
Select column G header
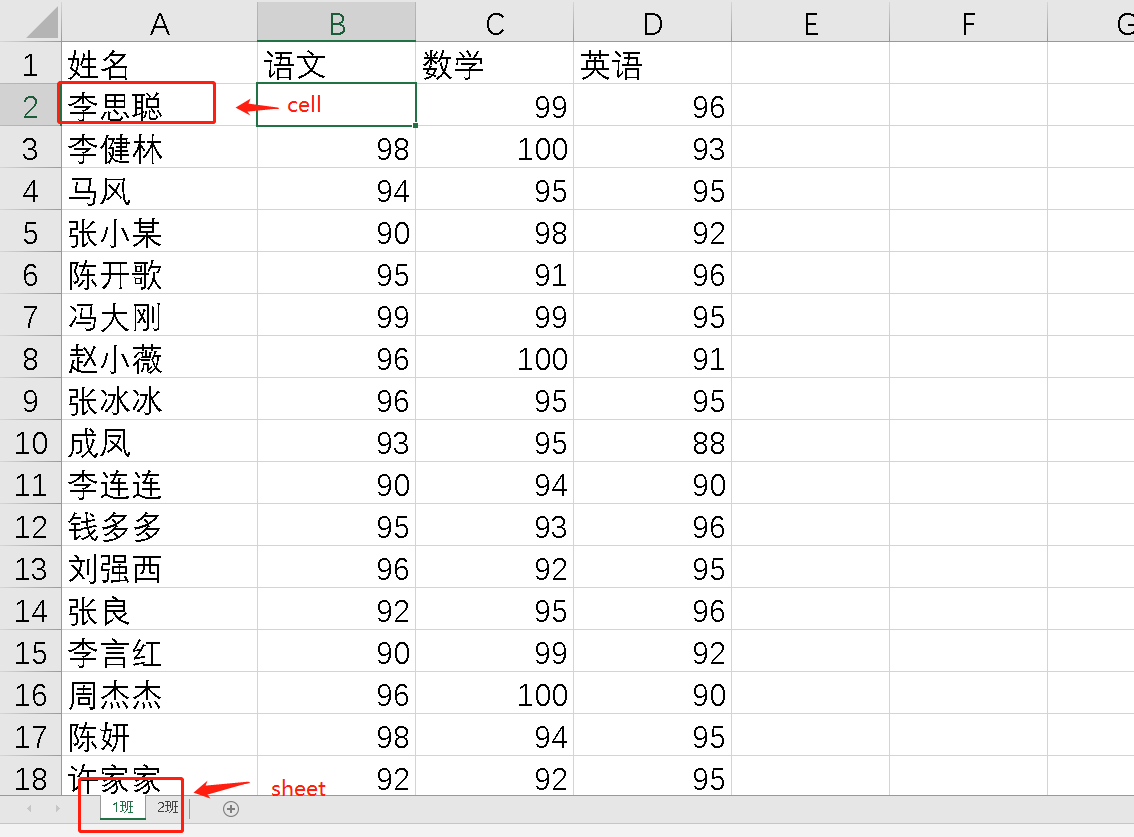pos(1118,21)
